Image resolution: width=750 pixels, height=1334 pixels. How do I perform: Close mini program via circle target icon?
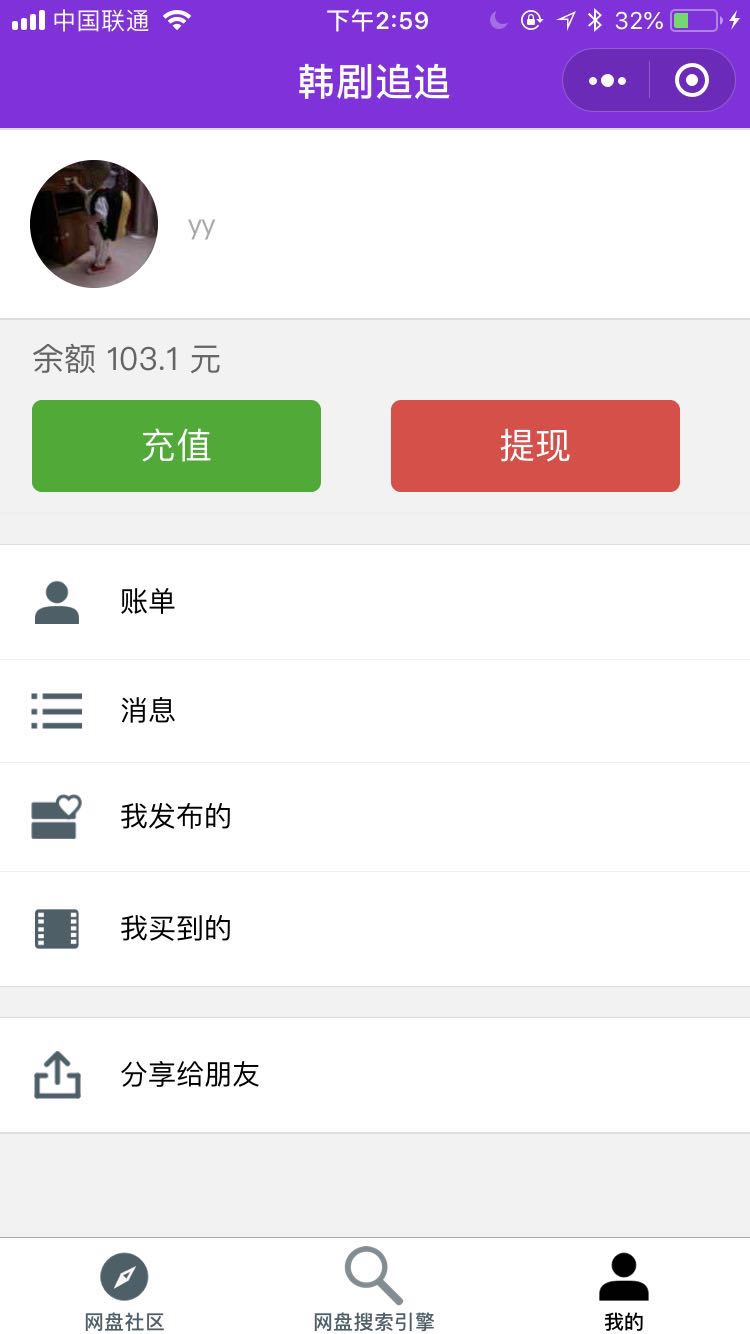coord(692,80)
